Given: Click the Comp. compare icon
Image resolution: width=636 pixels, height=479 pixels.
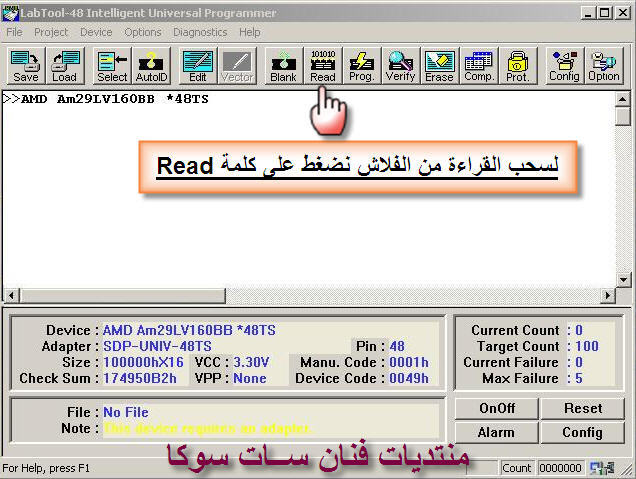Looking at the screenshot, I should tap(479, 66).
